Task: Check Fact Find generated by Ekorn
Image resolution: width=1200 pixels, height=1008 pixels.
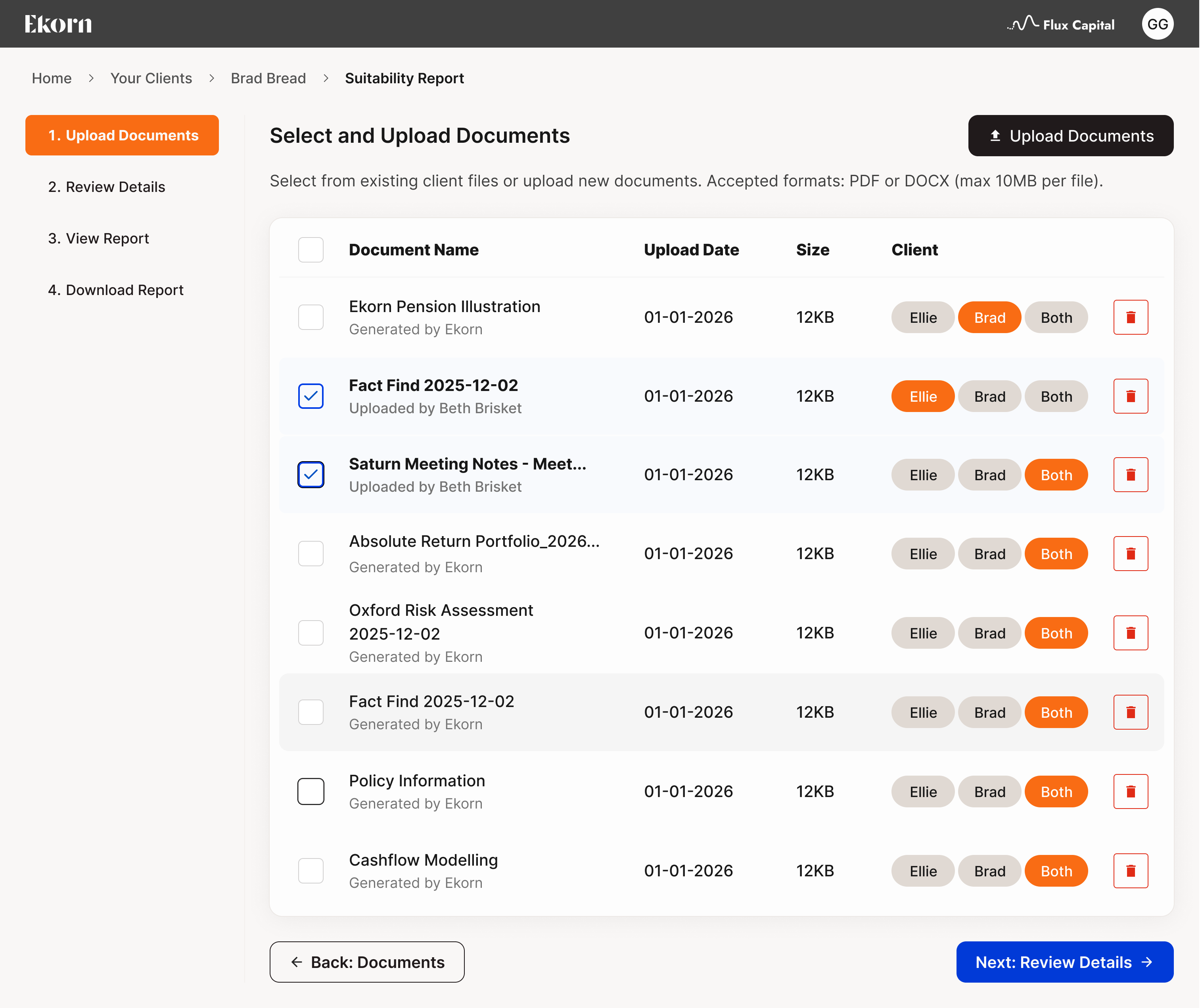Action: tap(311, 712)
